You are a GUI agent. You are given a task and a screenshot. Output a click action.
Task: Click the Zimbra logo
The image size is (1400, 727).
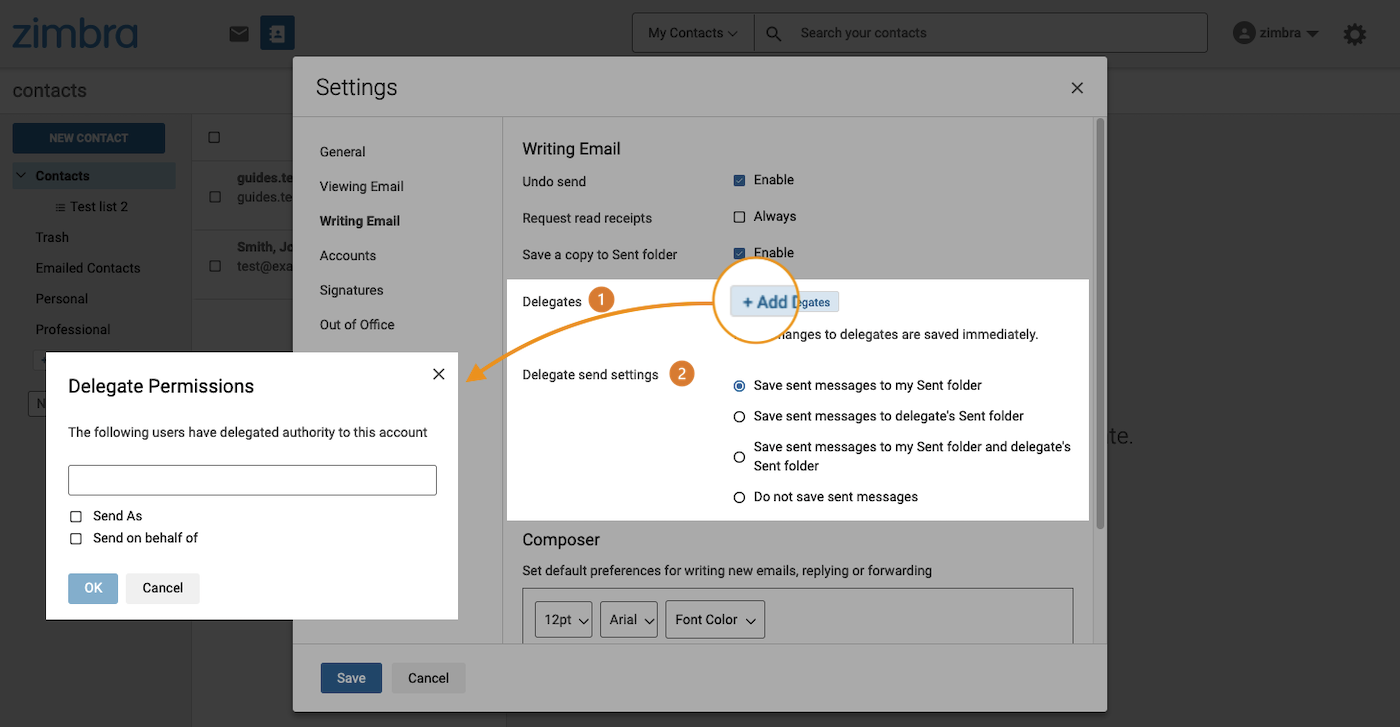(x=75, y=33)
